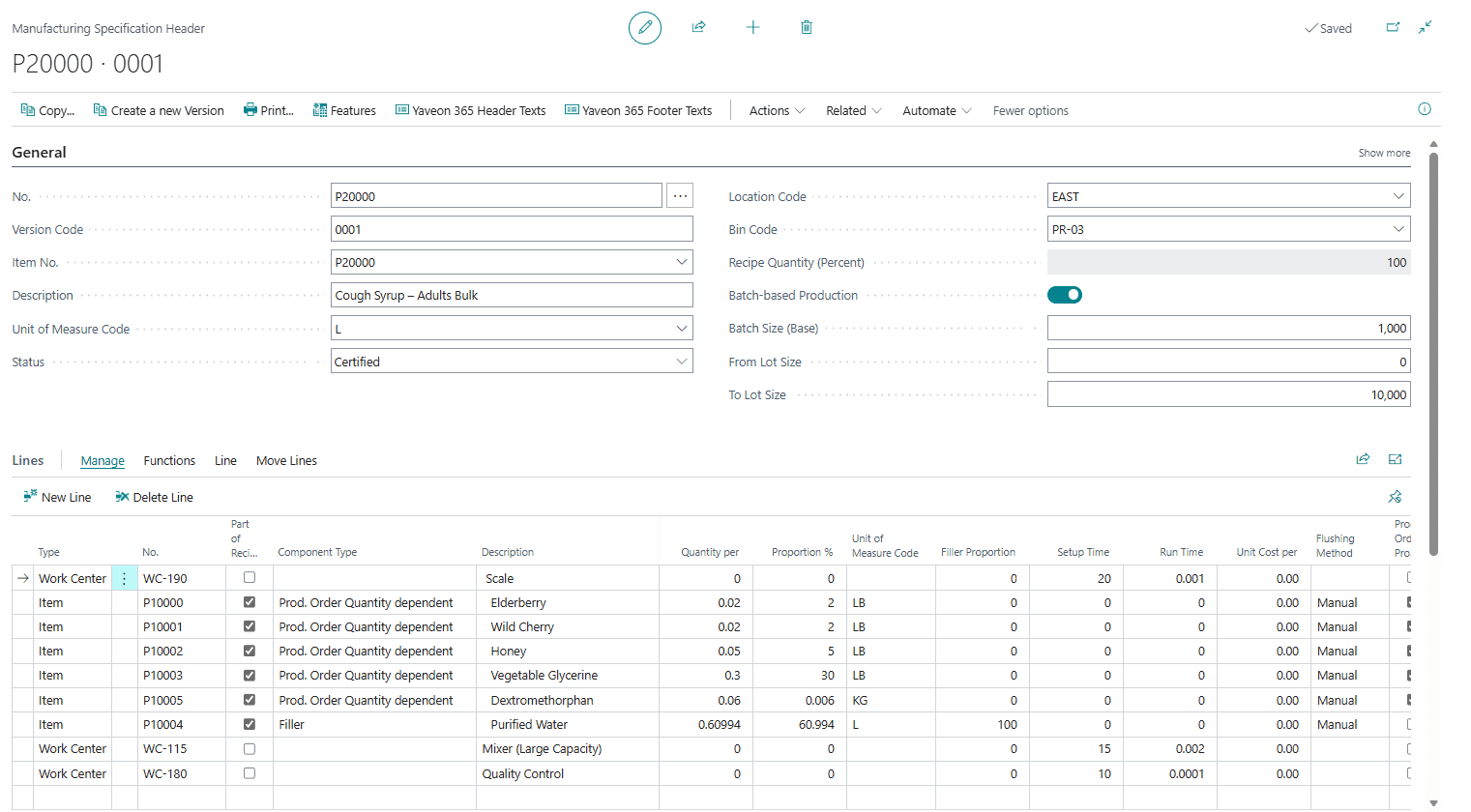Image resolution: width=1471 pixels, height=812 pixels.
Task: Sort by Proportion % column header
Action: (x=802, y=552)
